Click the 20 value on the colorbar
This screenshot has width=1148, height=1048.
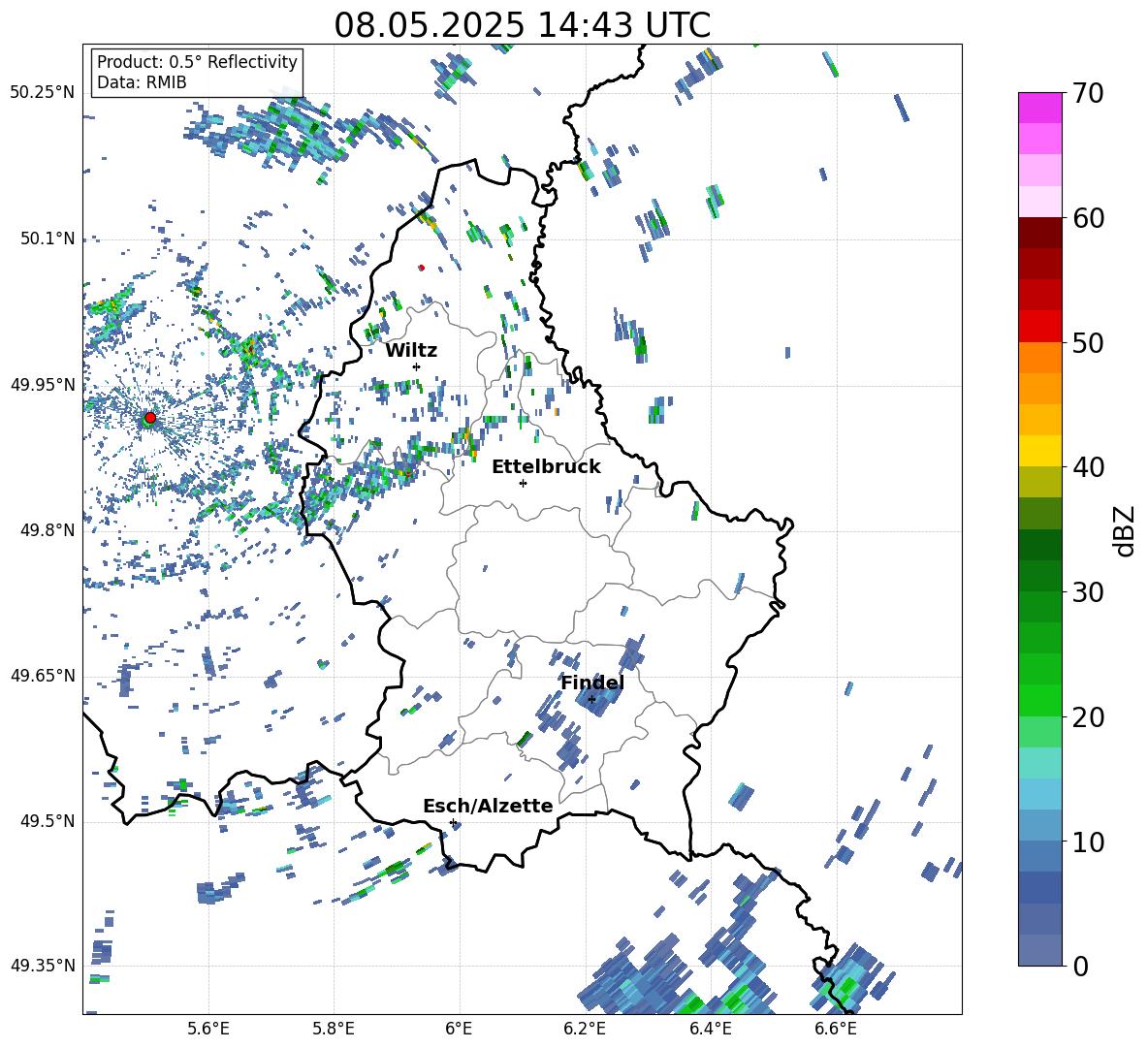[1088, 717]
